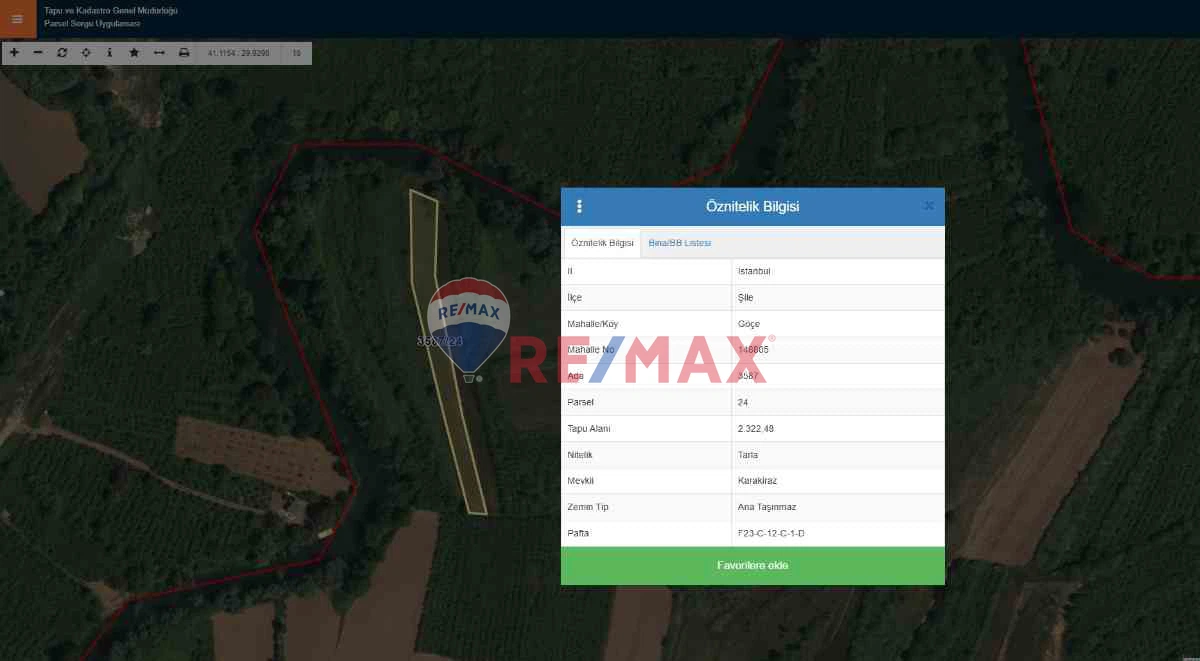
Task: Click the Tapu Alanı value 2.322,48
Action: click(757, 428)
